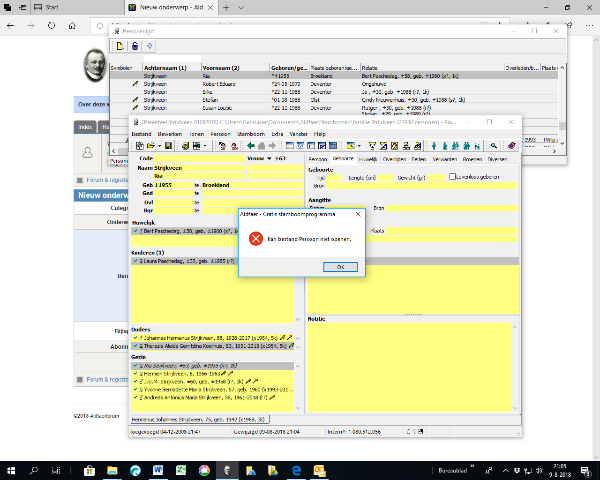Viewport: 600px width, 480px height.
Task: Sort list by Achternaam column header
Action: (x=164, y=68)
